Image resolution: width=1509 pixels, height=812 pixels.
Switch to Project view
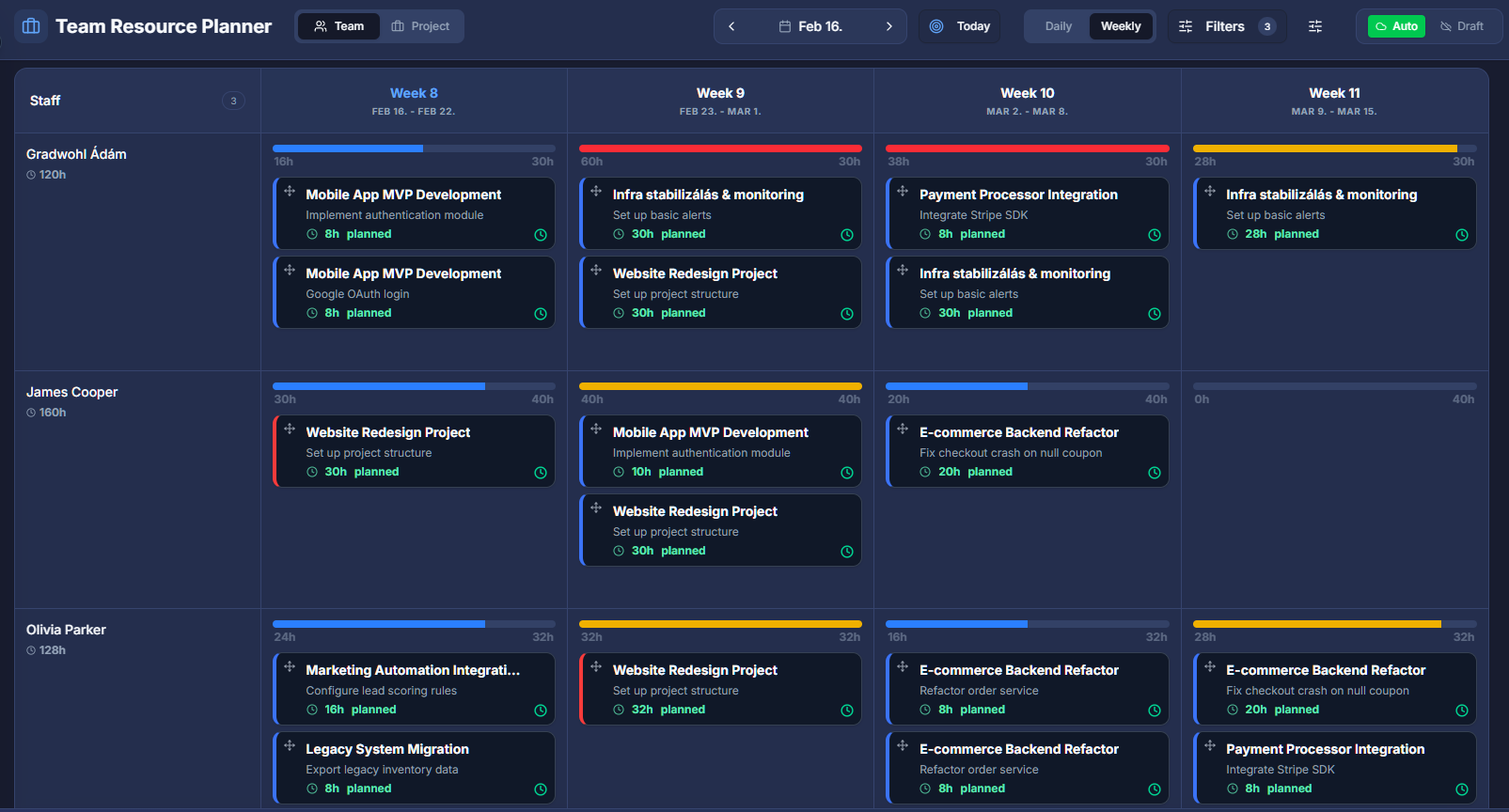pos(420,26)
